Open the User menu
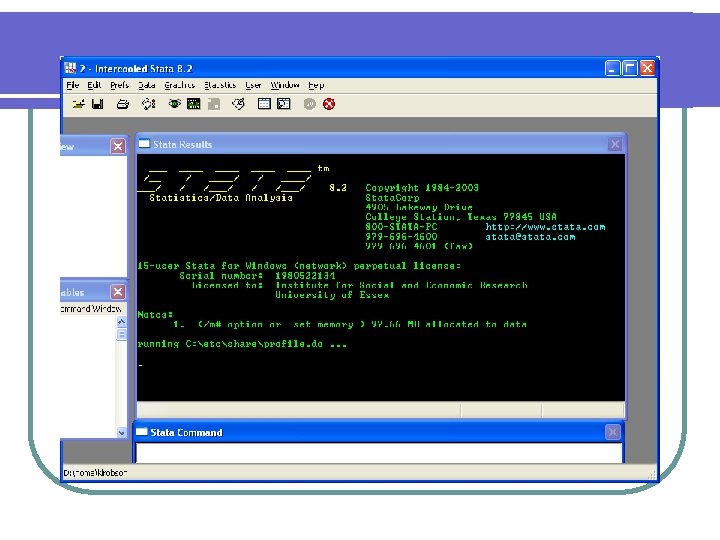This screenshot has height=540, width=720. [x=253, y=85]
